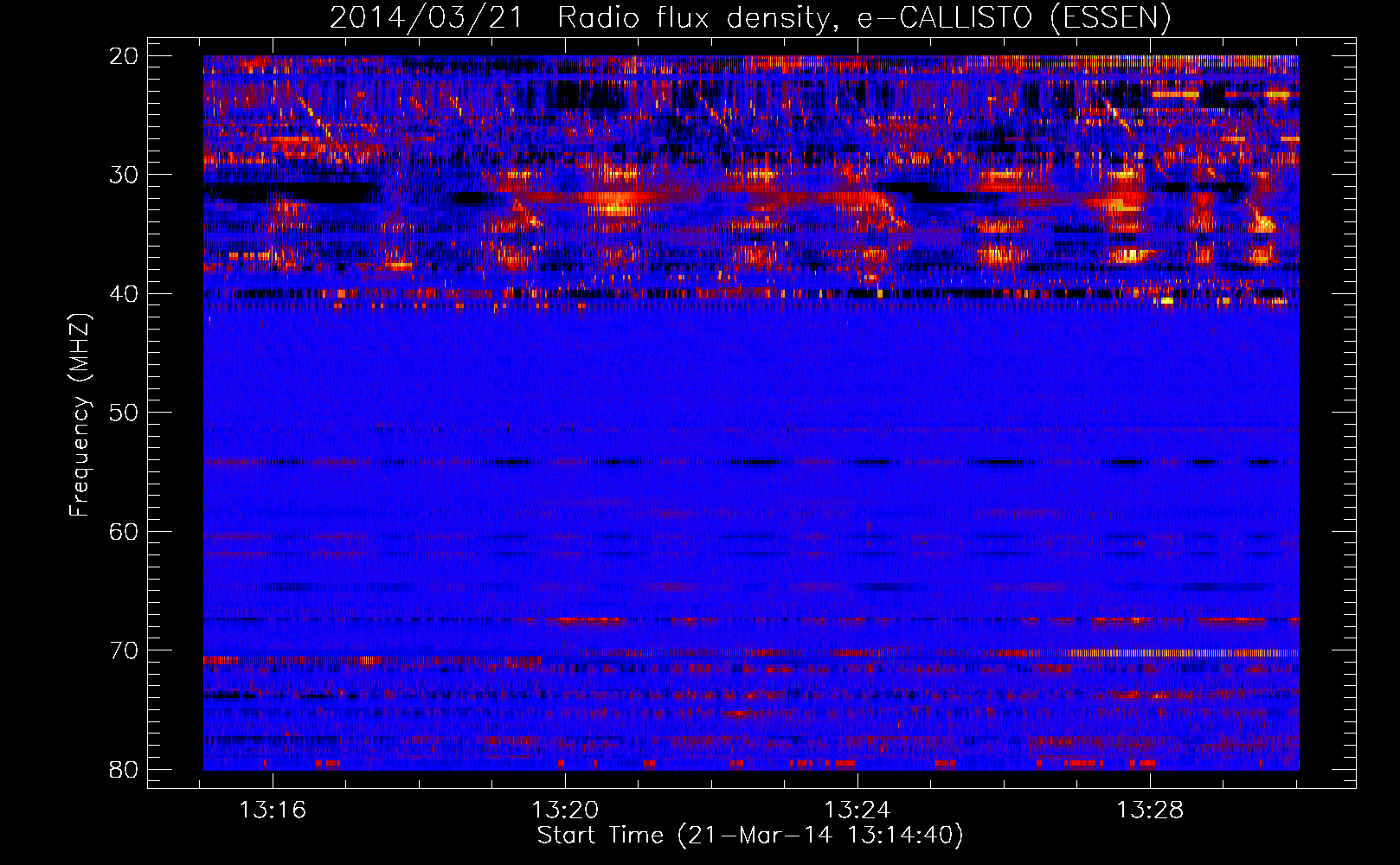Screen dimensions: 1400x865
Task: Select the 13:24 time axis tick label
Action: click(x=857, y=811)
